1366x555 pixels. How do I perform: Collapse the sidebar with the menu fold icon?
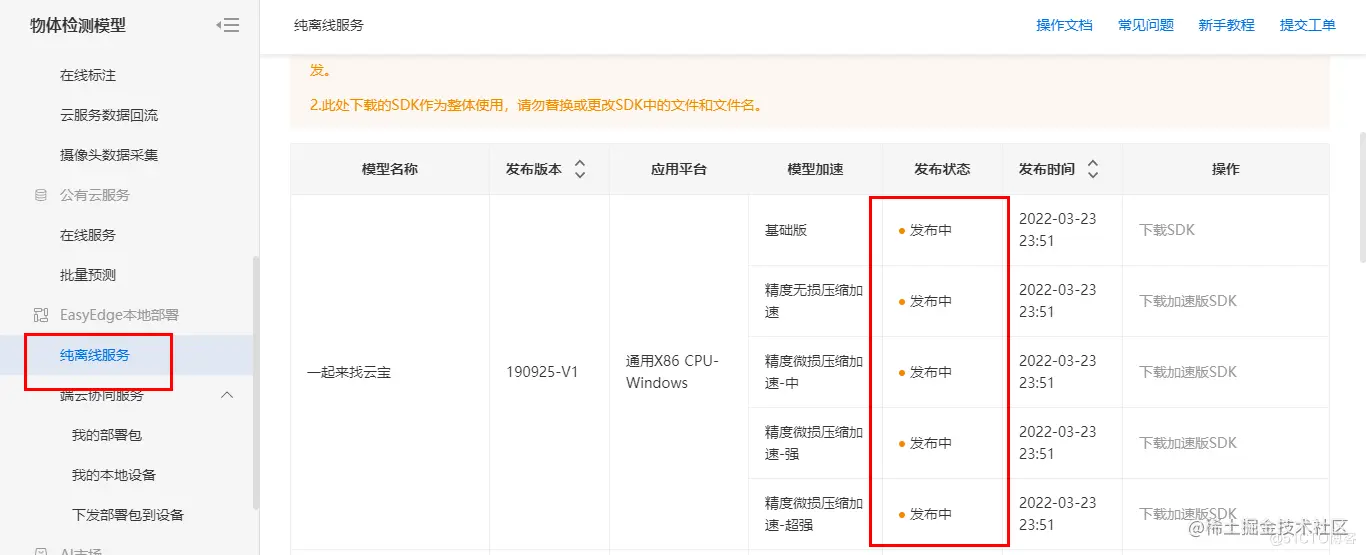(228, 26)
